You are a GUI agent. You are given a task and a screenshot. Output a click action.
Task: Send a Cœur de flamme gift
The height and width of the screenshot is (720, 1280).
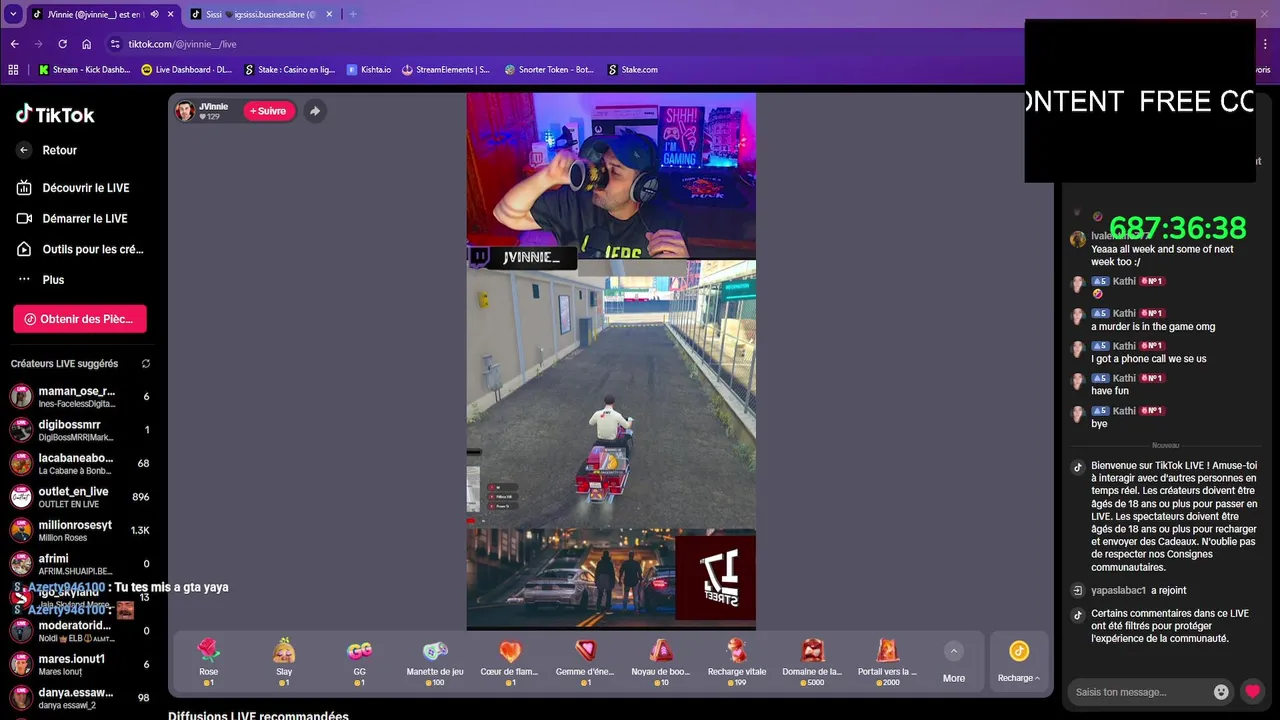click(x=510, y=662)
